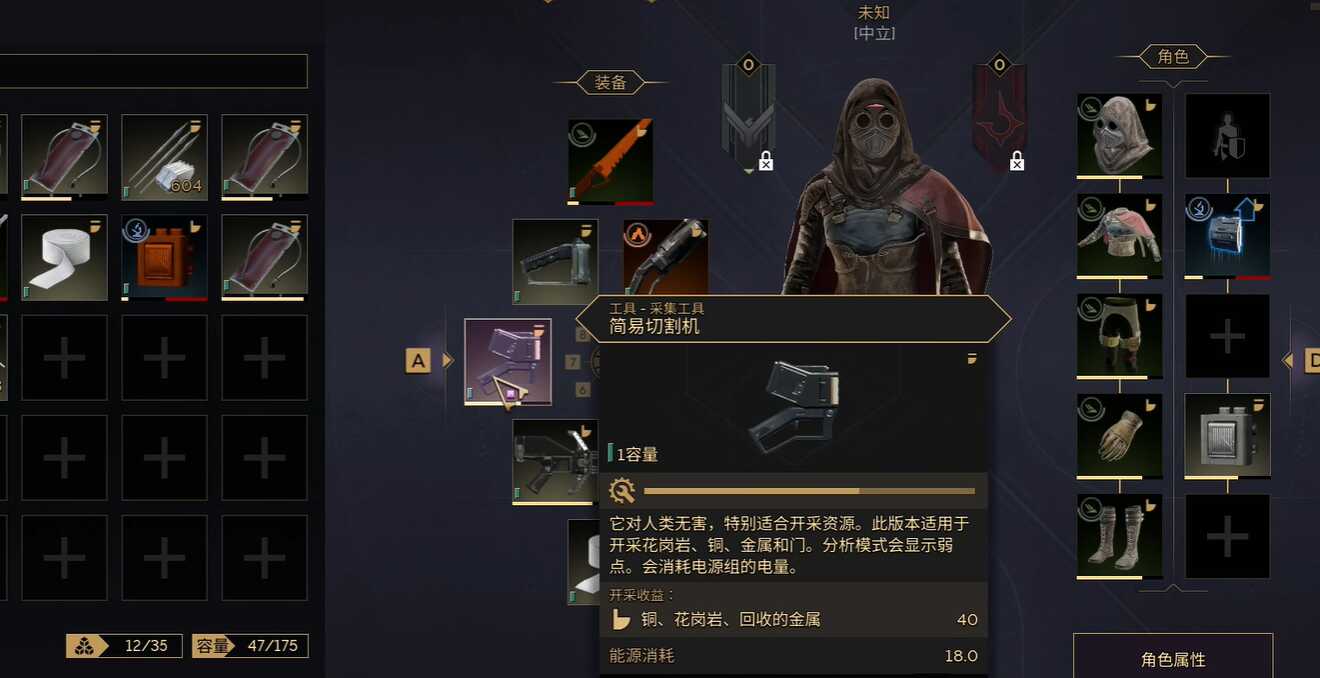This screenshot has width=1320, height=678.
Task: Open the 装备 equipment tab
Action: 611,83
